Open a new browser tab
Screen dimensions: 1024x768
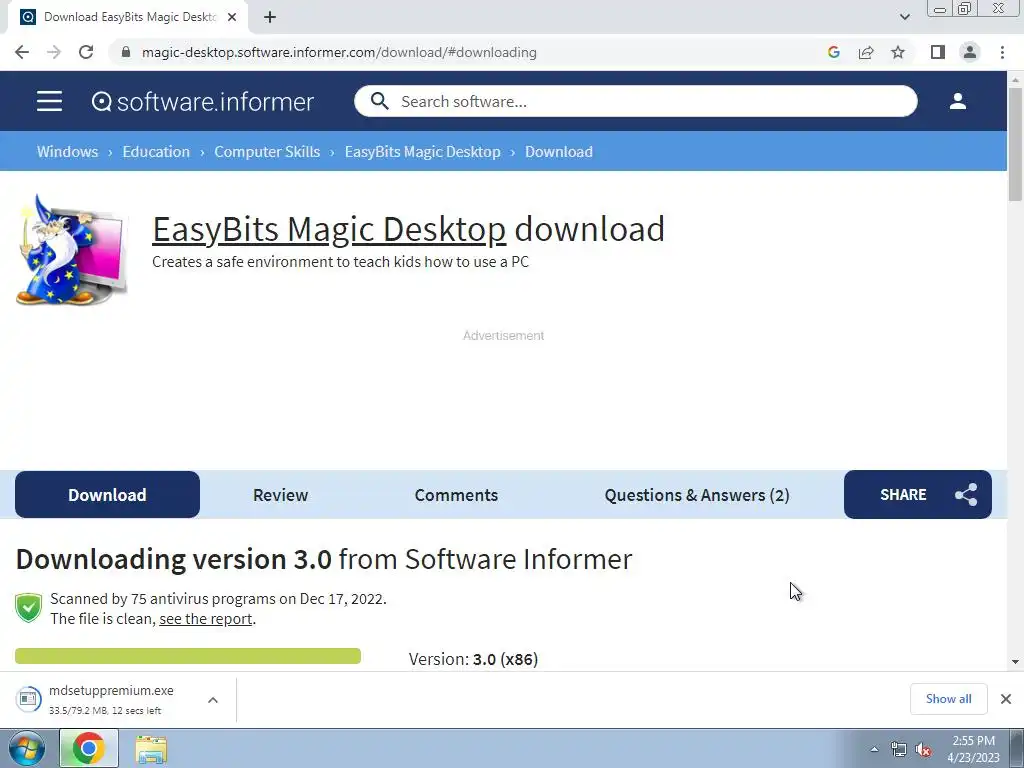pyautogui.click(x=270, y=17)
